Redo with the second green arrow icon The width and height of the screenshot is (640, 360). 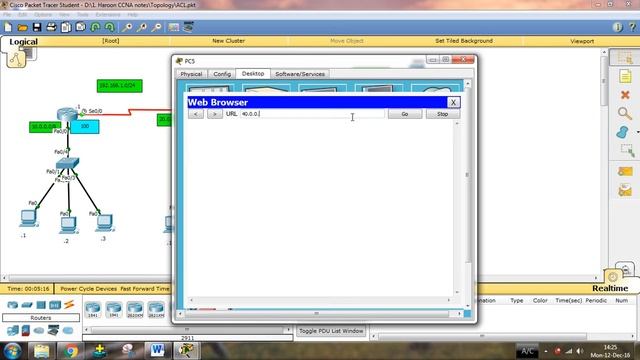[109, 27]
